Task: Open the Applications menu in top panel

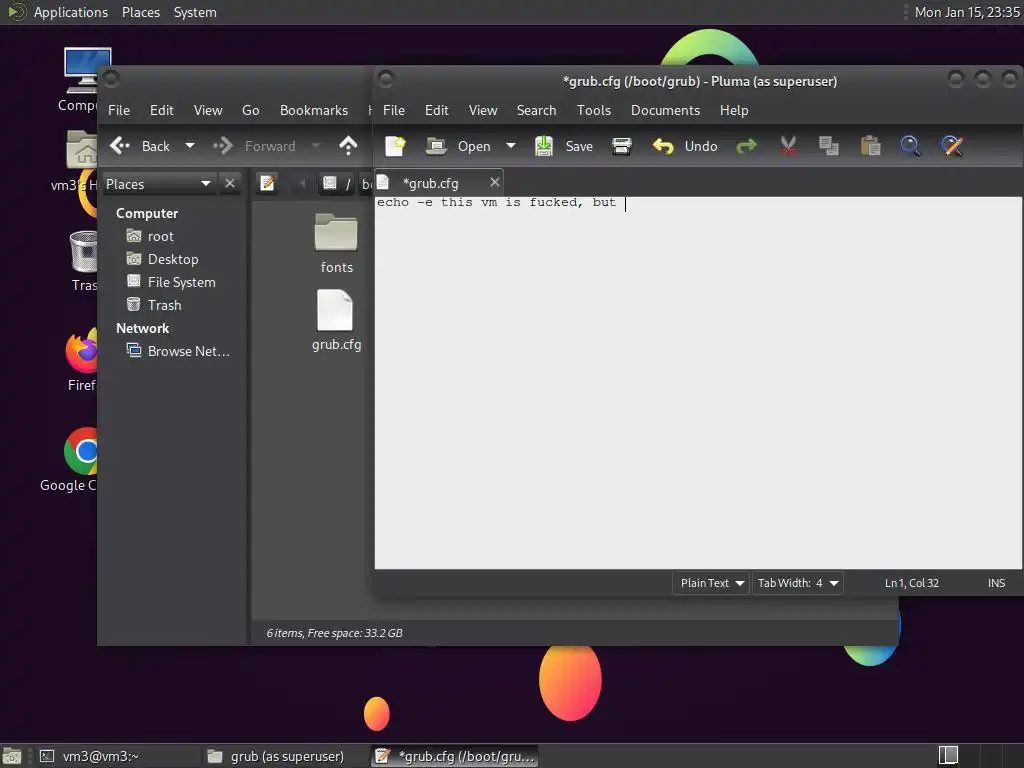Action: (71, 12)
